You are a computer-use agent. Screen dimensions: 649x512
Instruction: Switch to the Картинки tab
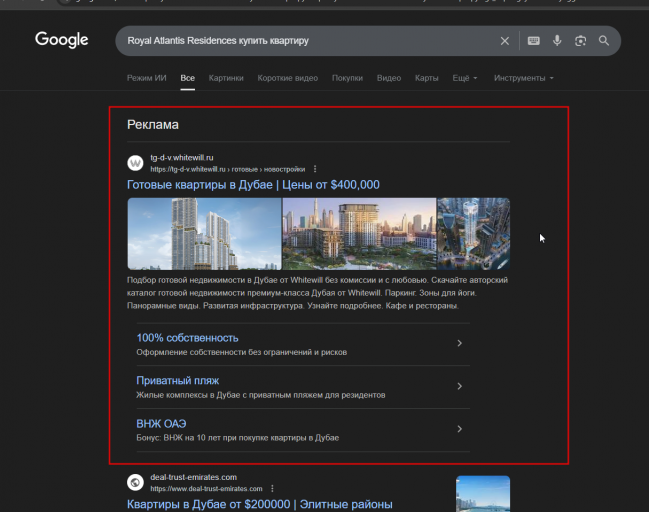click(x=226, y=78)
